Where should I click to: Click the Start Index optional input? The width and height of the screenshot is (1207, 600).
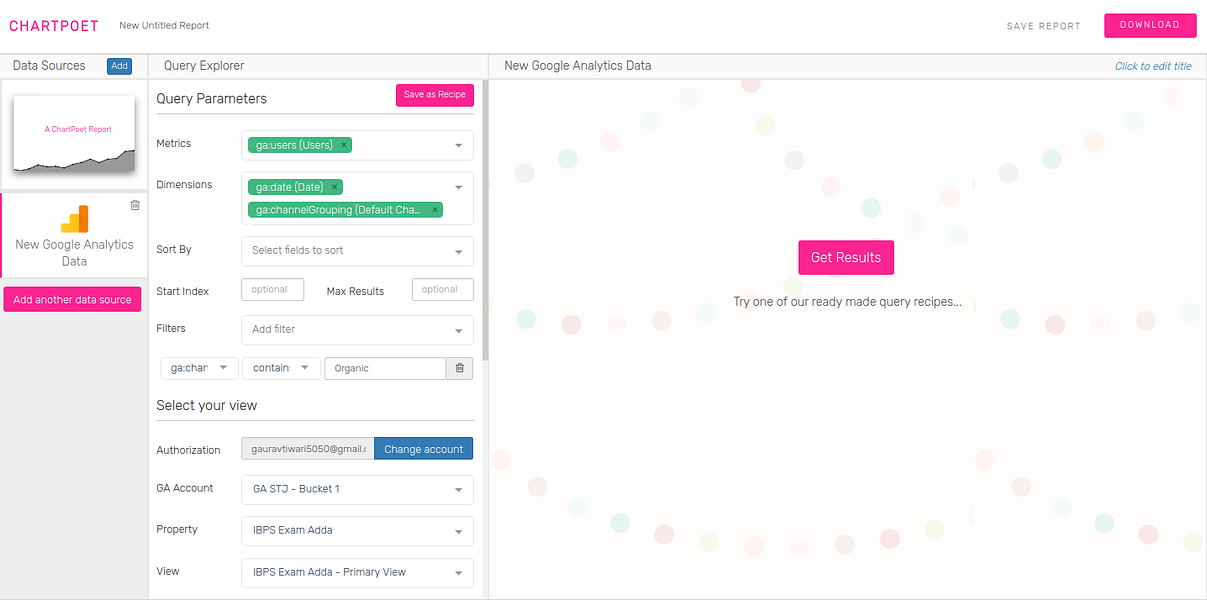(x=272, y=290)
